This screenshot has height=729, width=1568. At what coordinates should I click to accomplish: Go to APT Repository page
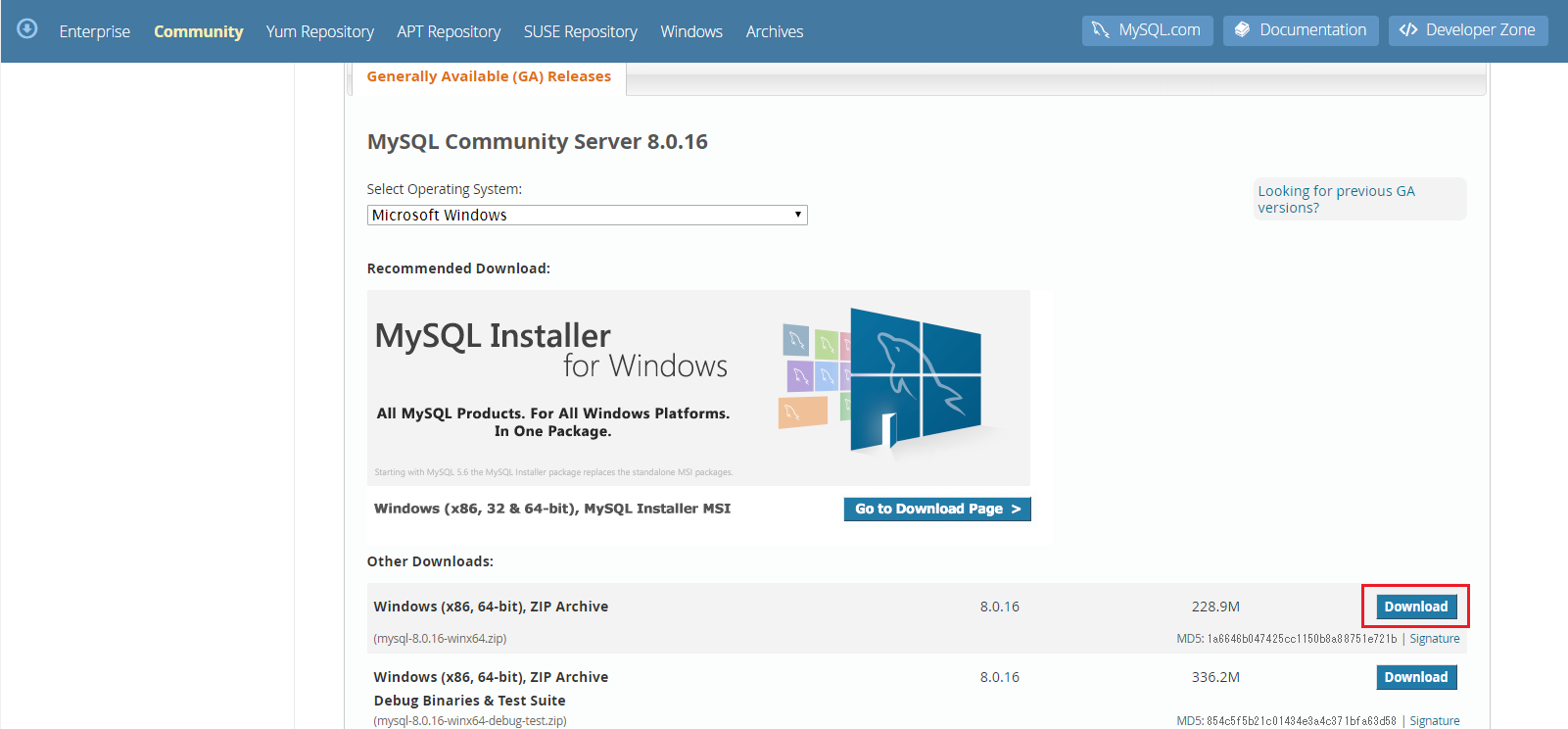click(x=449, y=31)
